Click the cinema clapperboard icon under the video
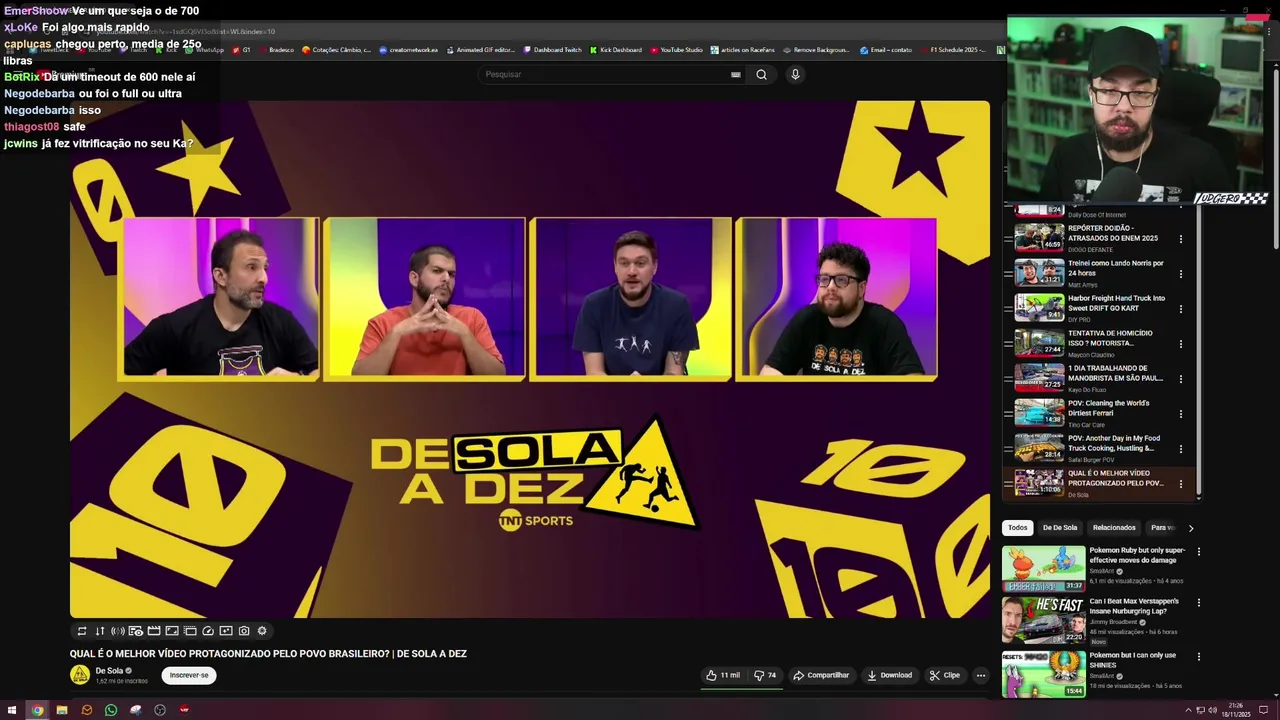Screen dimensions: 1280x720 coord(154,631)
